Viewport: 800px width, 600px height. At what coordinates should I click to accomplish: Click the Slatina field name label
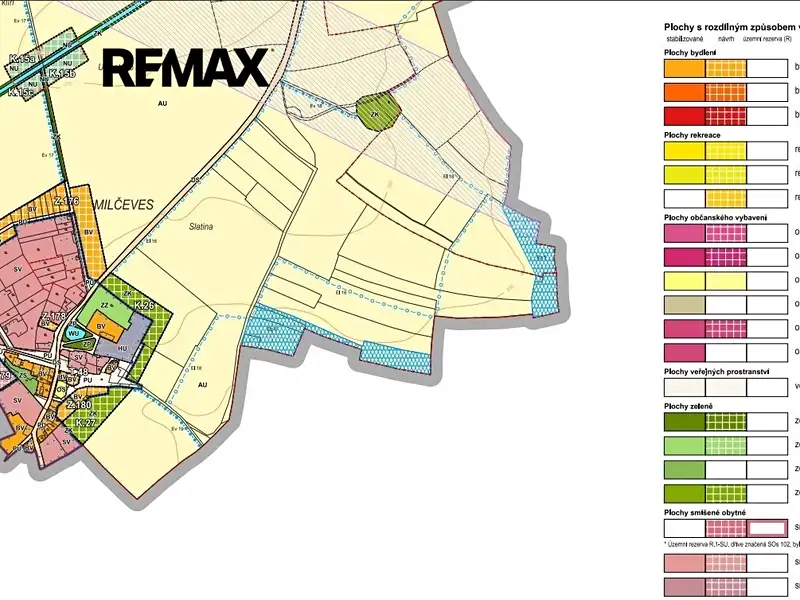pyautogui.click(x=200, y=227)
